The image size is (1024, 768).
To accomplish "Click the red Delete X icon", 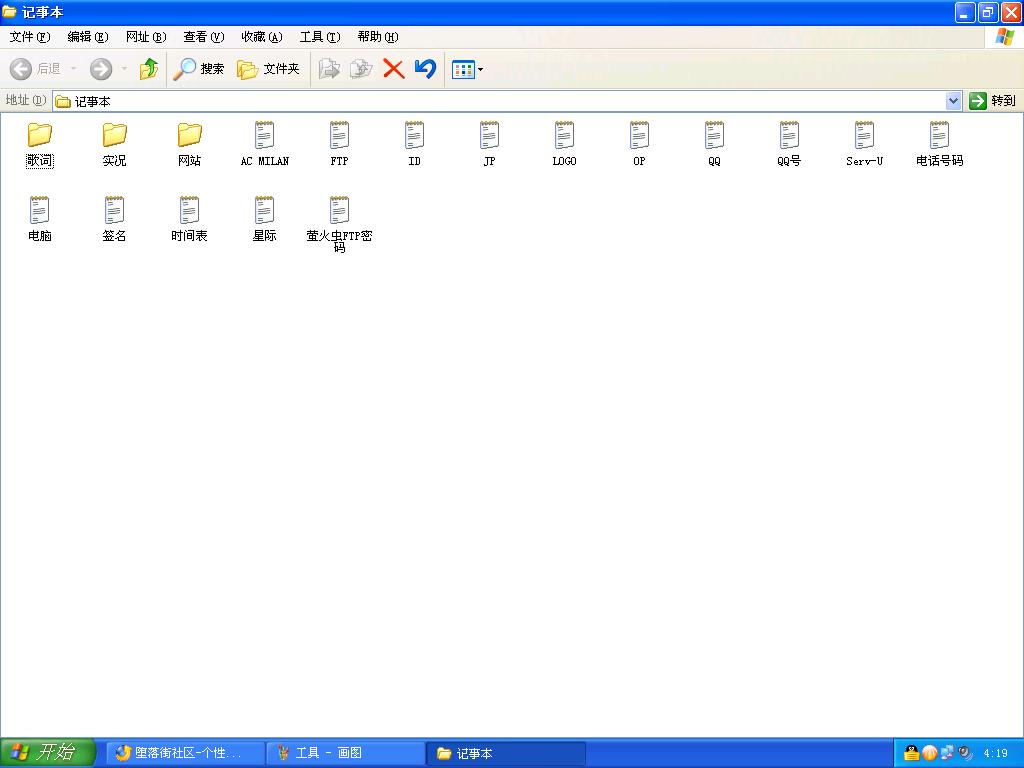I will tap(394, 69).
